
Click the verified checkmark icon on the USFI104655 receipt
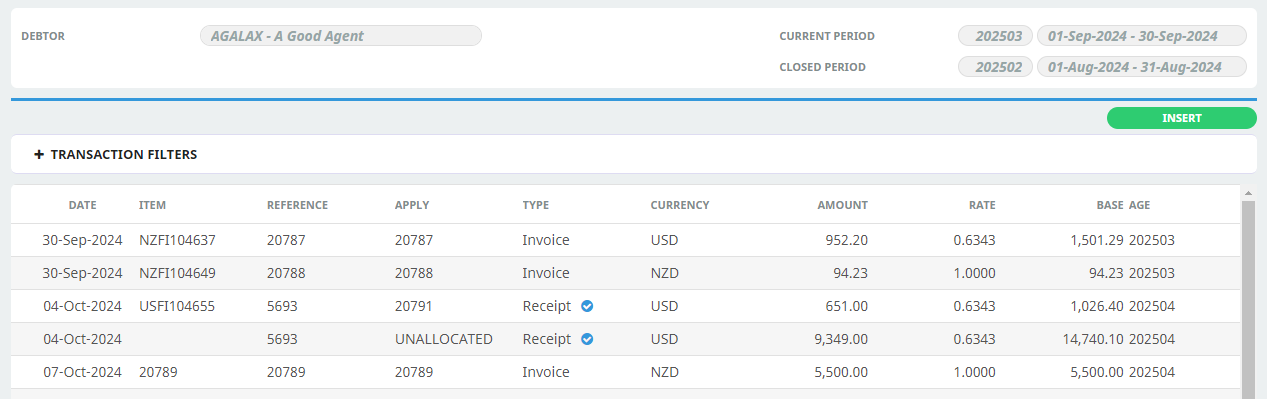pyautogui.click(x=587, y=306)
